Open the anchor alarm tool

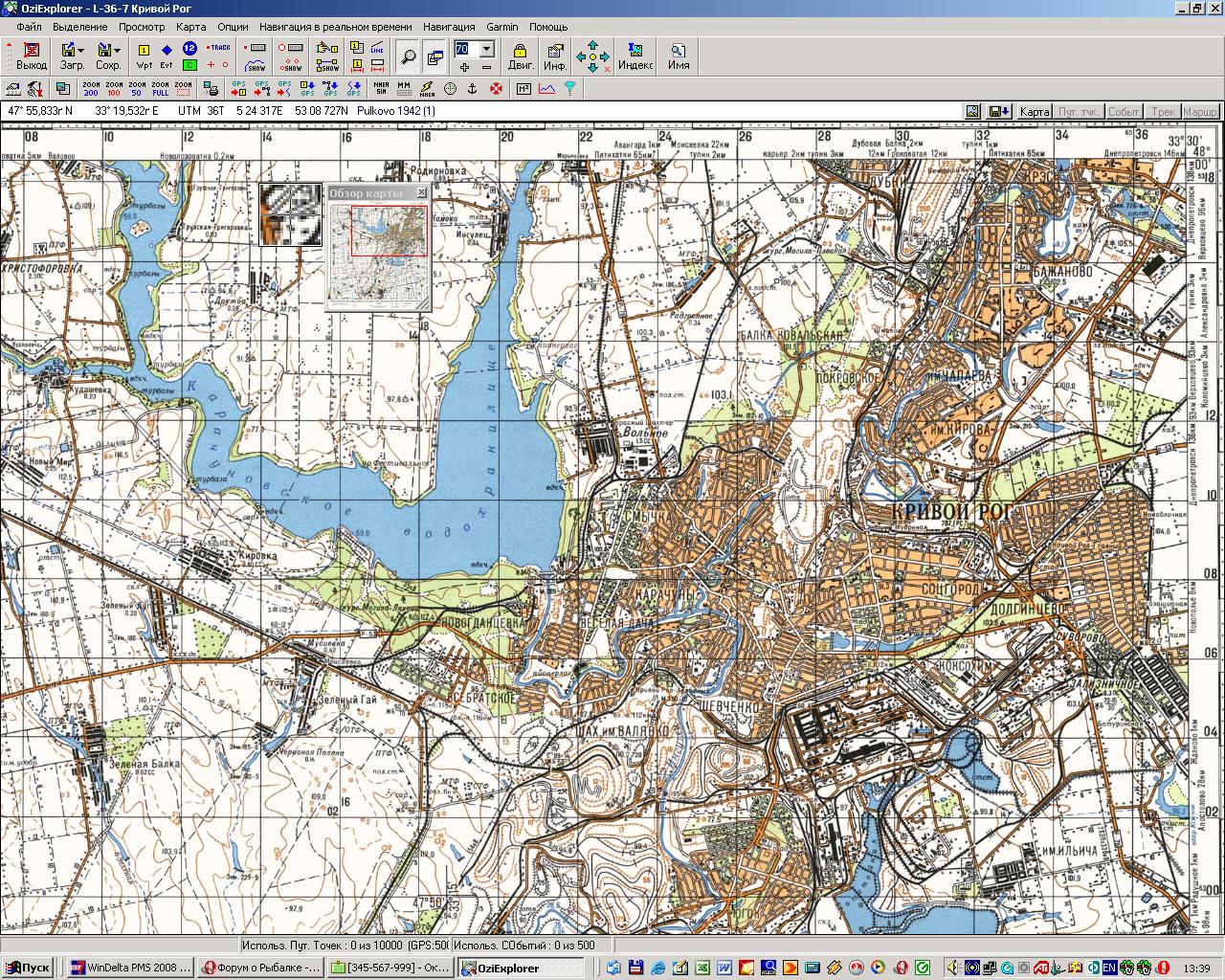(x=472, y=89)
